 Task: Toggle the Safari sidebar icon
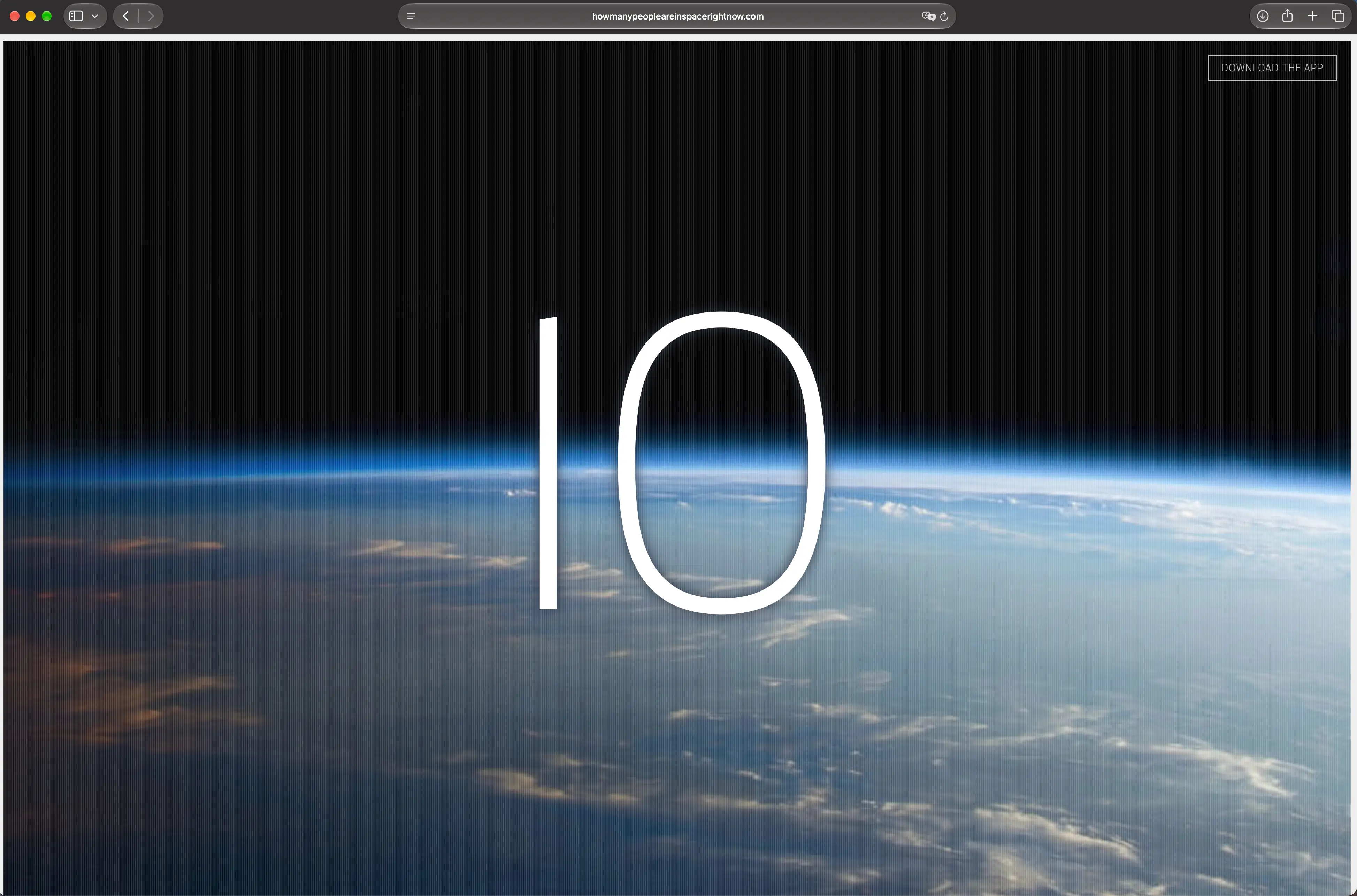point(76,16)
